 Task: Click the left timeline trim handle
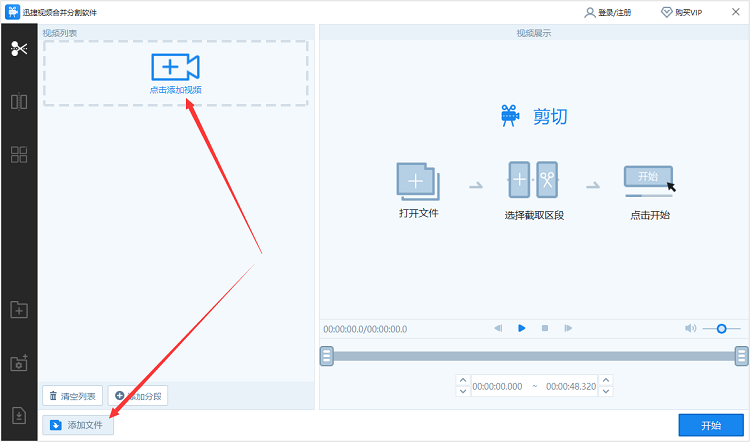tap(327, 356)
